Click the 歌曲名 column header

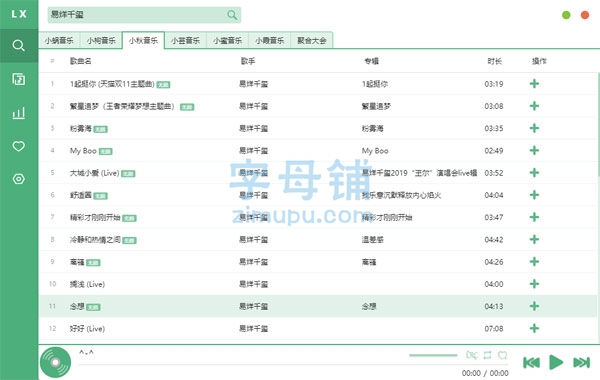click(x=80, y=61)
